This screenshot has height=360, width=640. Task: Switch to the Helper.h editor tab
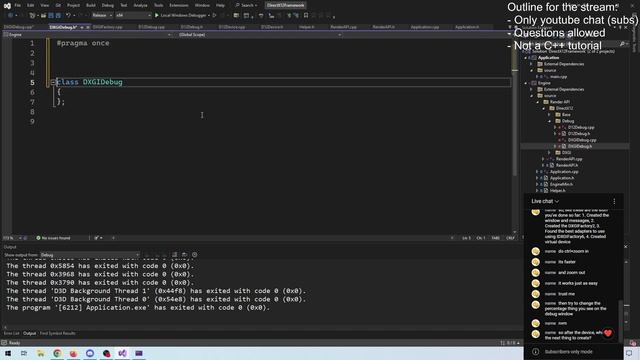(307, 27)
